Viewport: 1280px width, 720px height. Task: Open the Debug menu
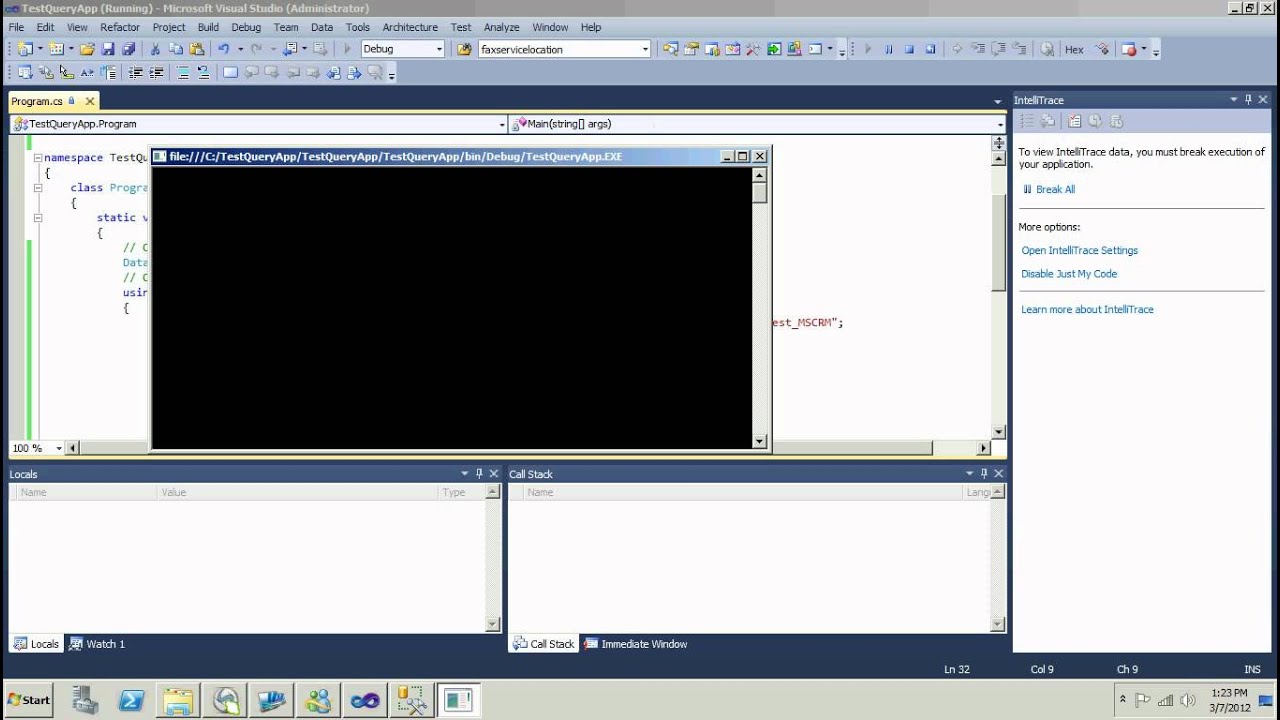246,27
